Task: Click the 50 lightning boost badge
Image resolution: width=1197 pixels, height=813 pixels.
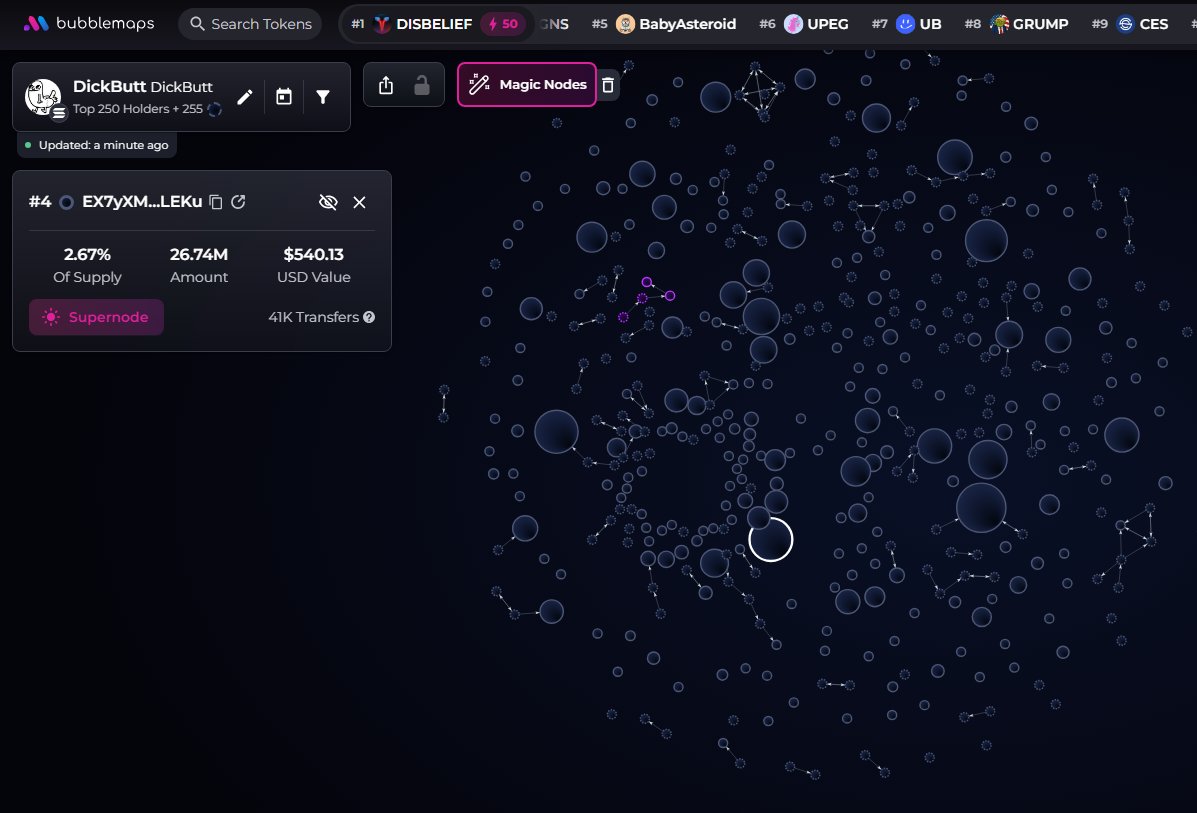Action: point(503,24)
